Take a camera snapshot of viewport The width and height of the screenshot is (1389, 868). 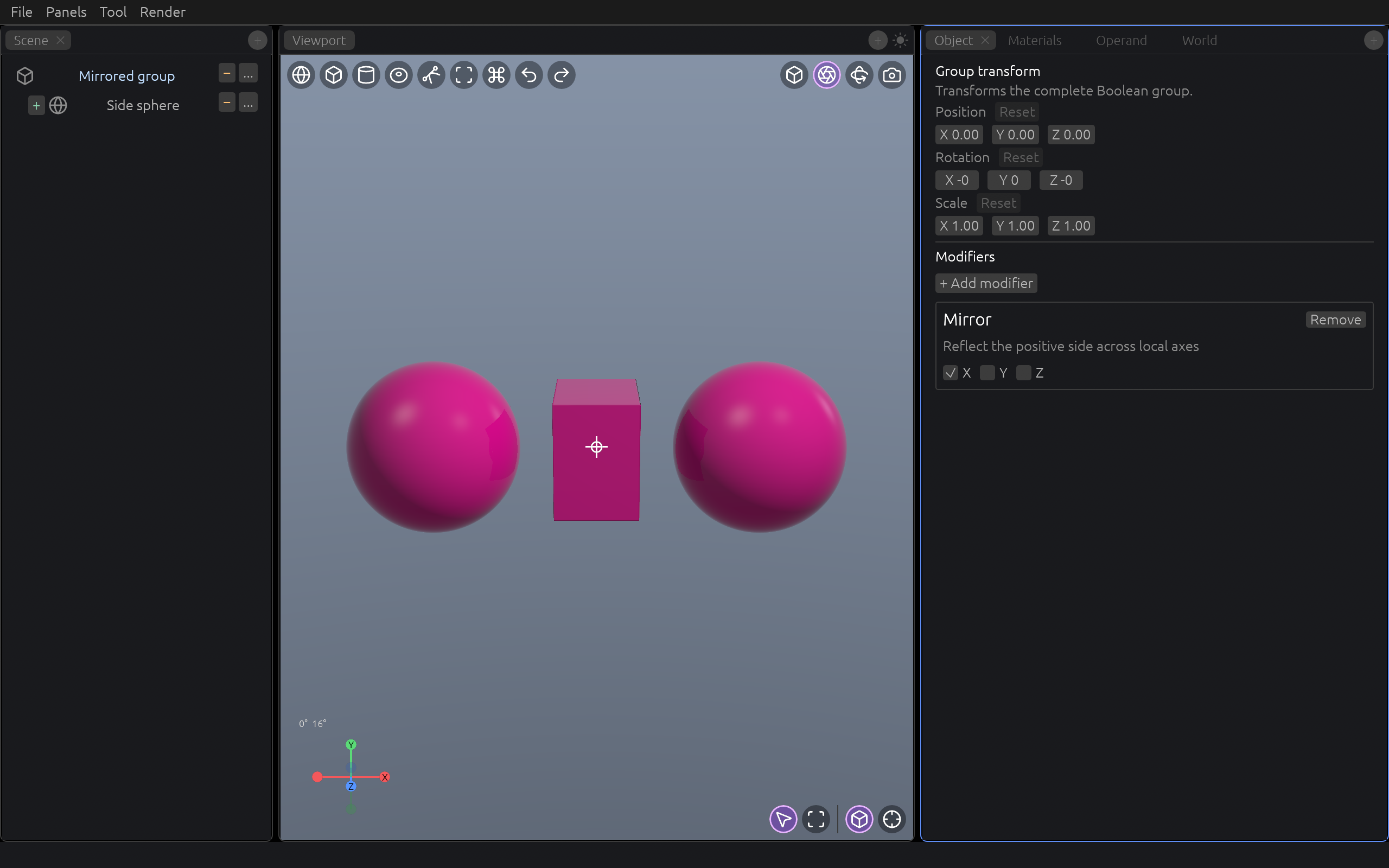(891, 75)
